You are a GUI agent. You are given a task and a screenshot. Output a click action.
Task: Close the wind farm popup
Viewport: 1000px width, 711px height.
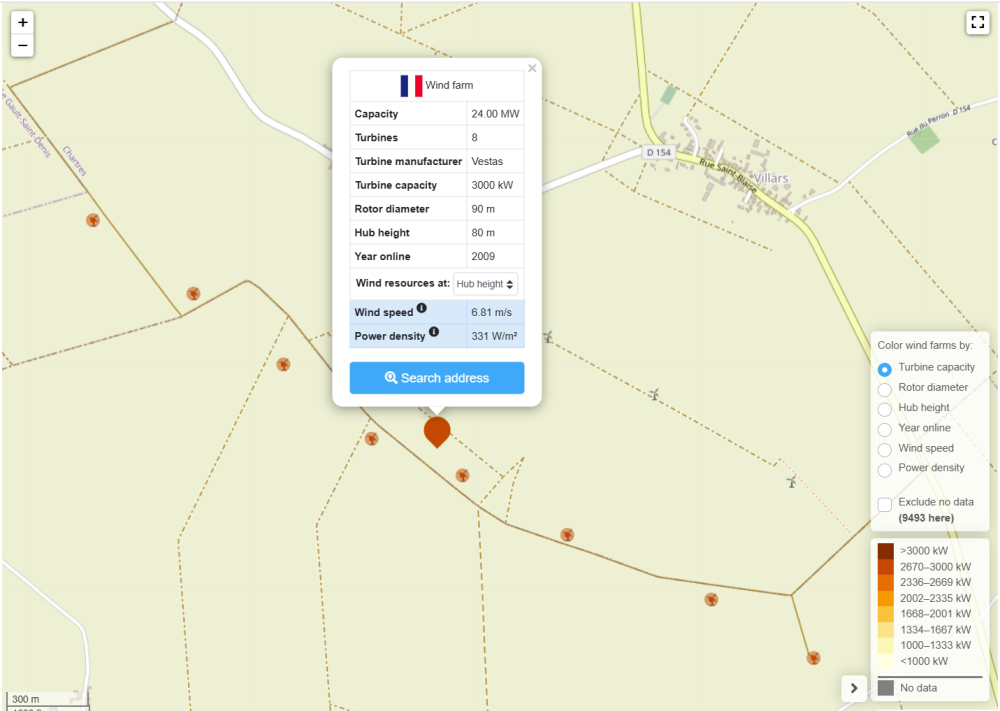point(532,69)
